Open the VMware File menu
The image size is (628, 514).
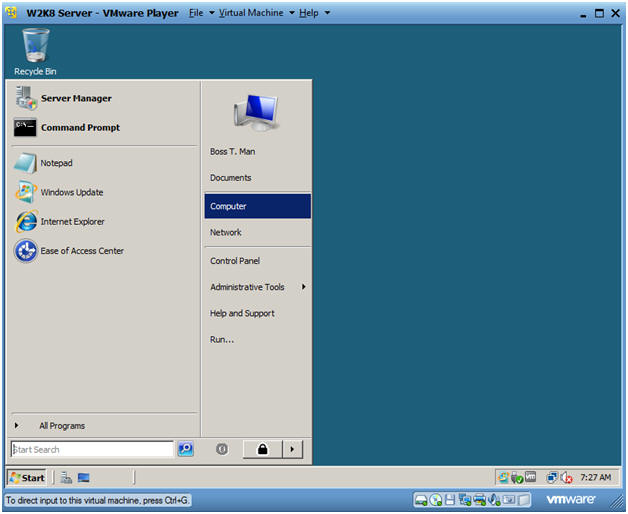pos(196,13)
